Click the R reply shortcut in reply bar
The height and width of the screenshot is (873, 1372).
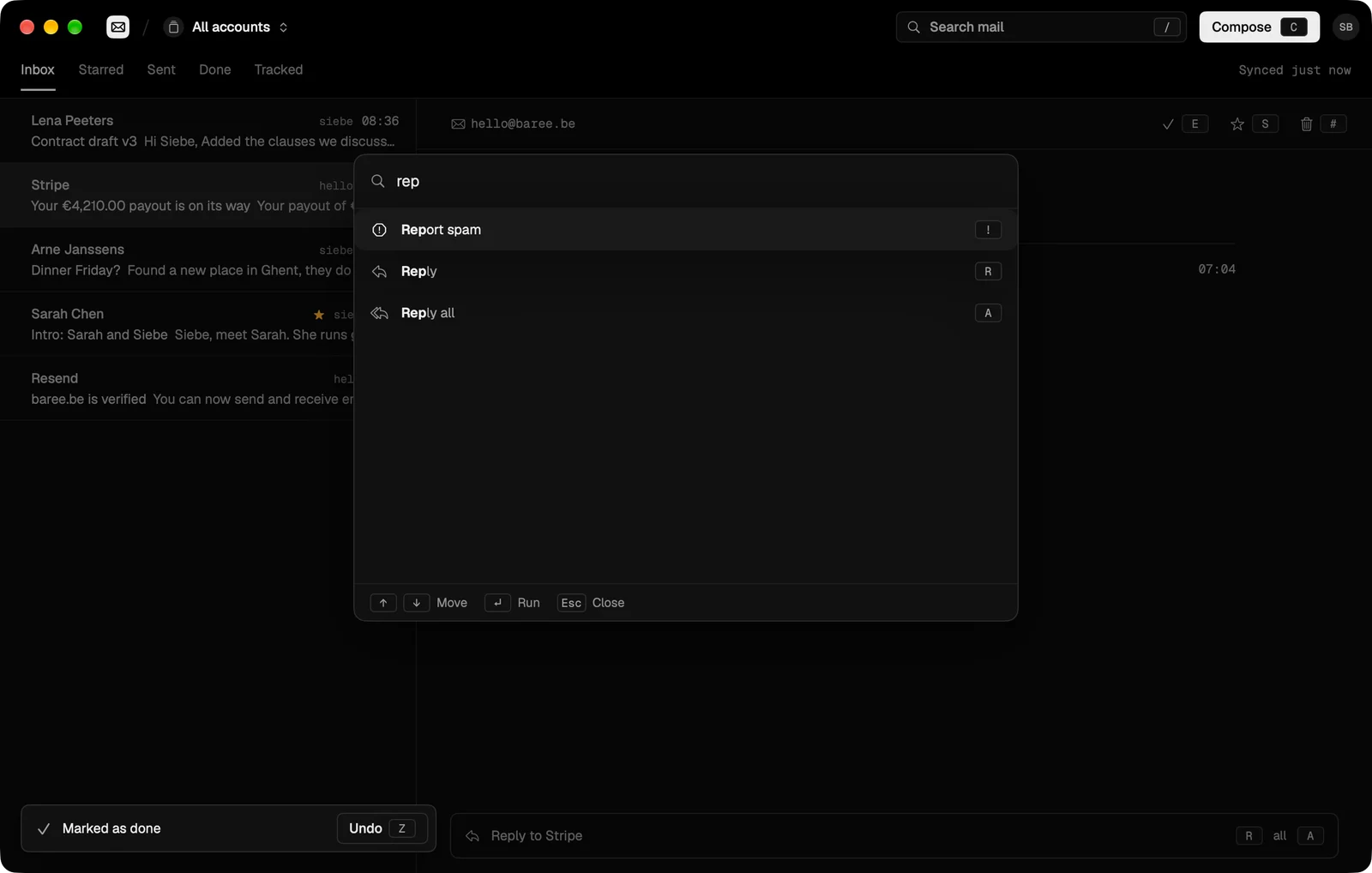(1249, 836)
